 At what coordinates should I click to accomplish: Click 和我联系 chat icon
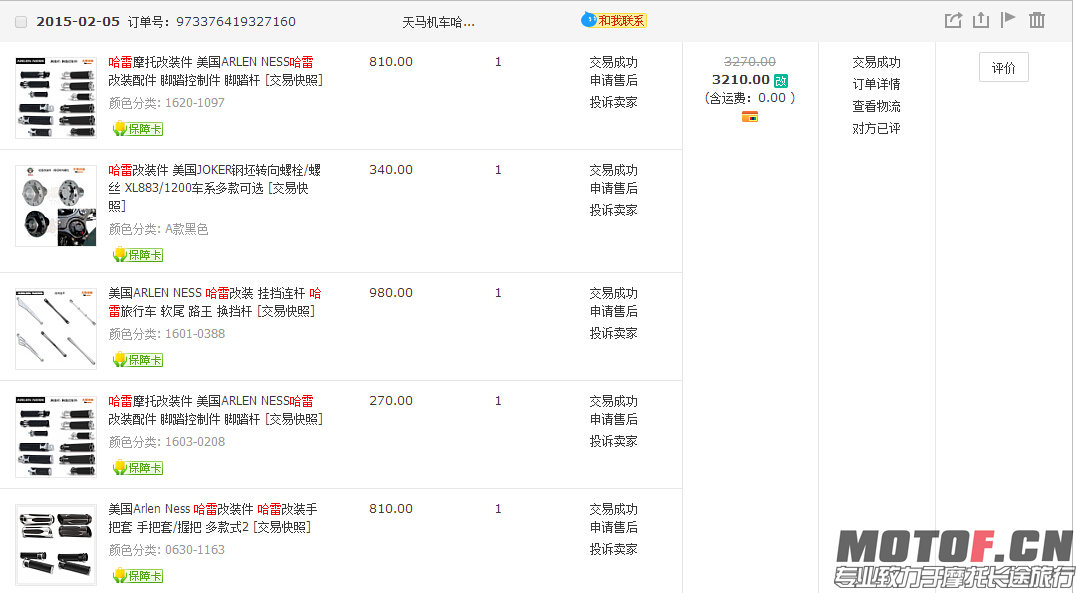click(x=614, y=20)
